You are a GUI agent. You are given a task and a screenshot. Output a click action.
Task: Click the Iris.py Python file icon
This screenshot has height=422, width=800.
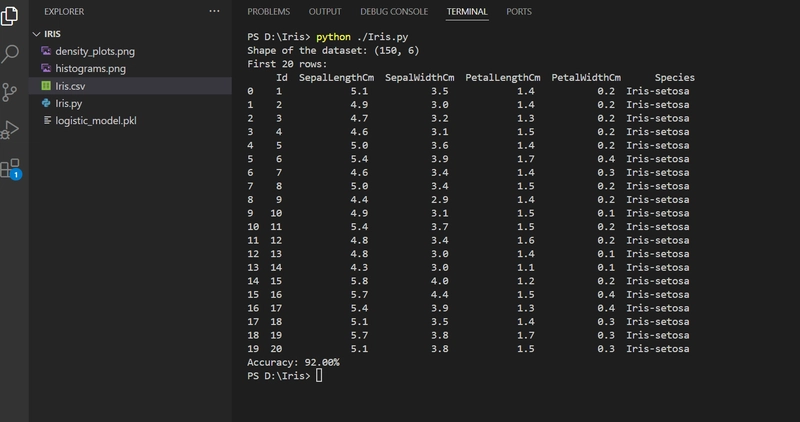46,103
